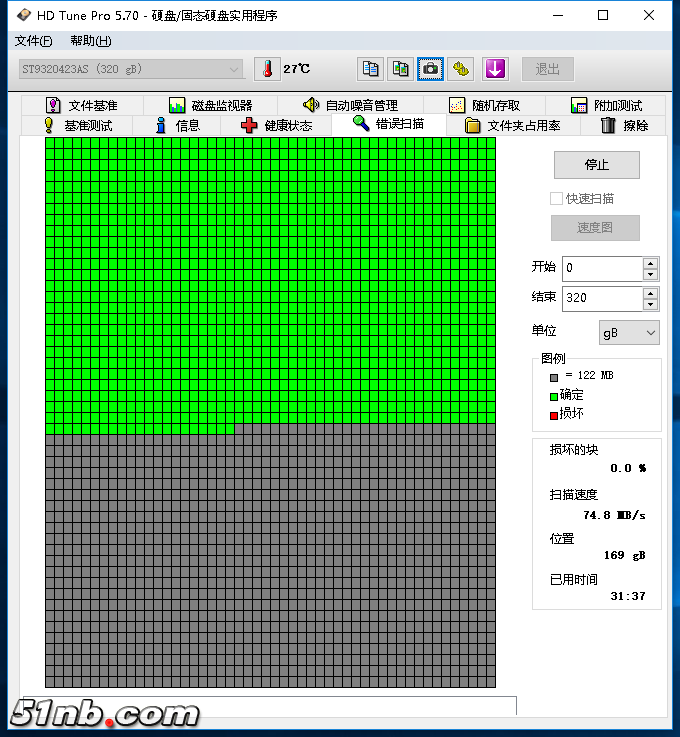Open the 帮助(H) menu
This screenshot has height=737, width=680.
[x=90, y=41]
